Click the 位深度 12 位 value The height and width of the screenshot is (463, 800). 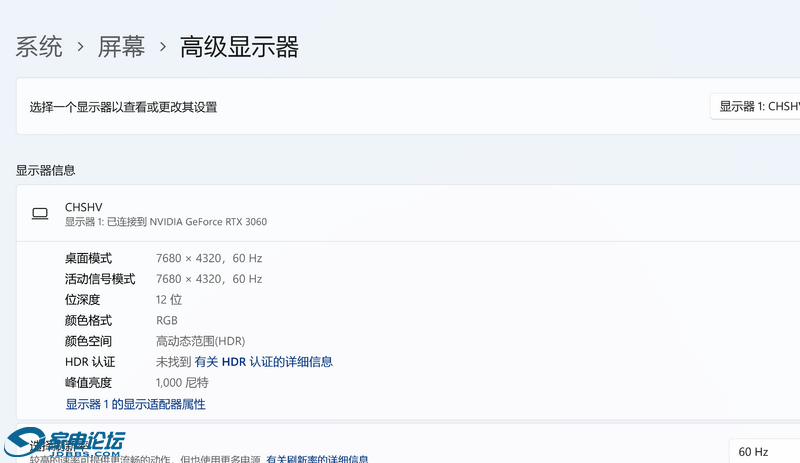tap(169, 300)
